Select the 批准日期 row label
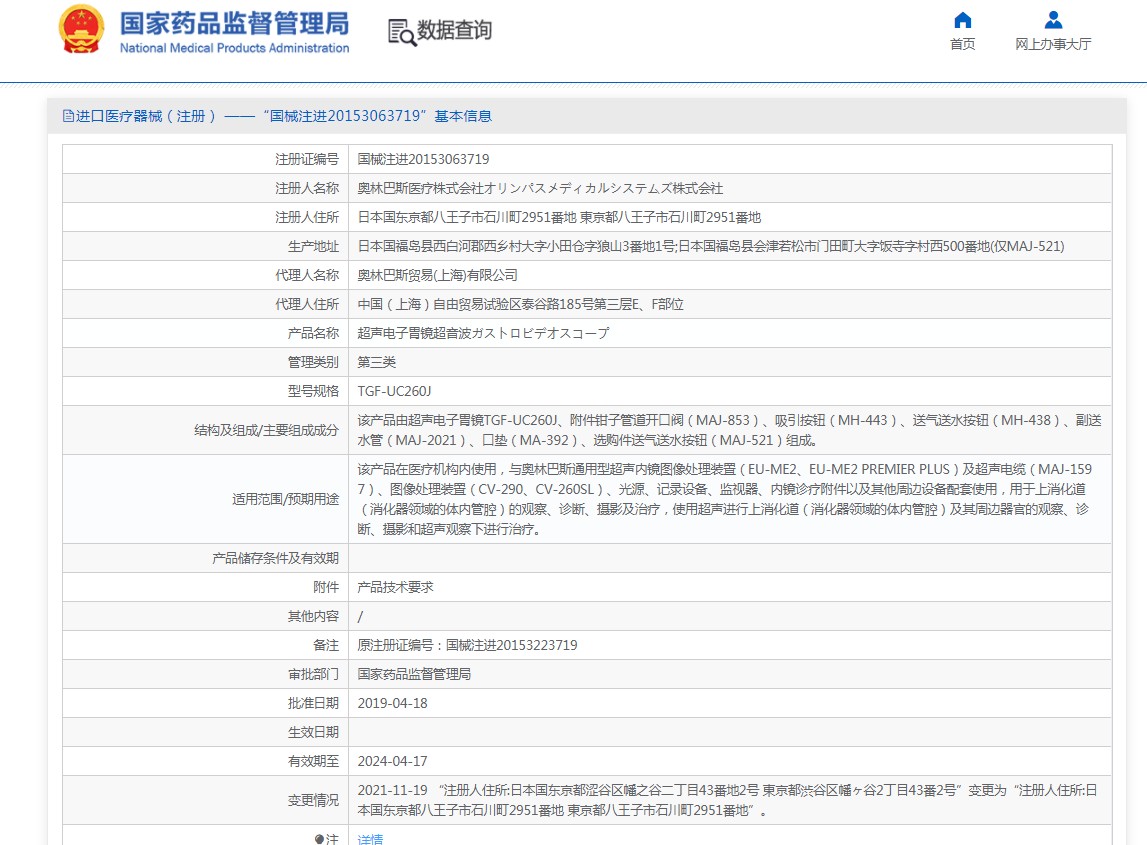Image resolution: width=1147 pixels, height=845 pixels. (314, 703)
